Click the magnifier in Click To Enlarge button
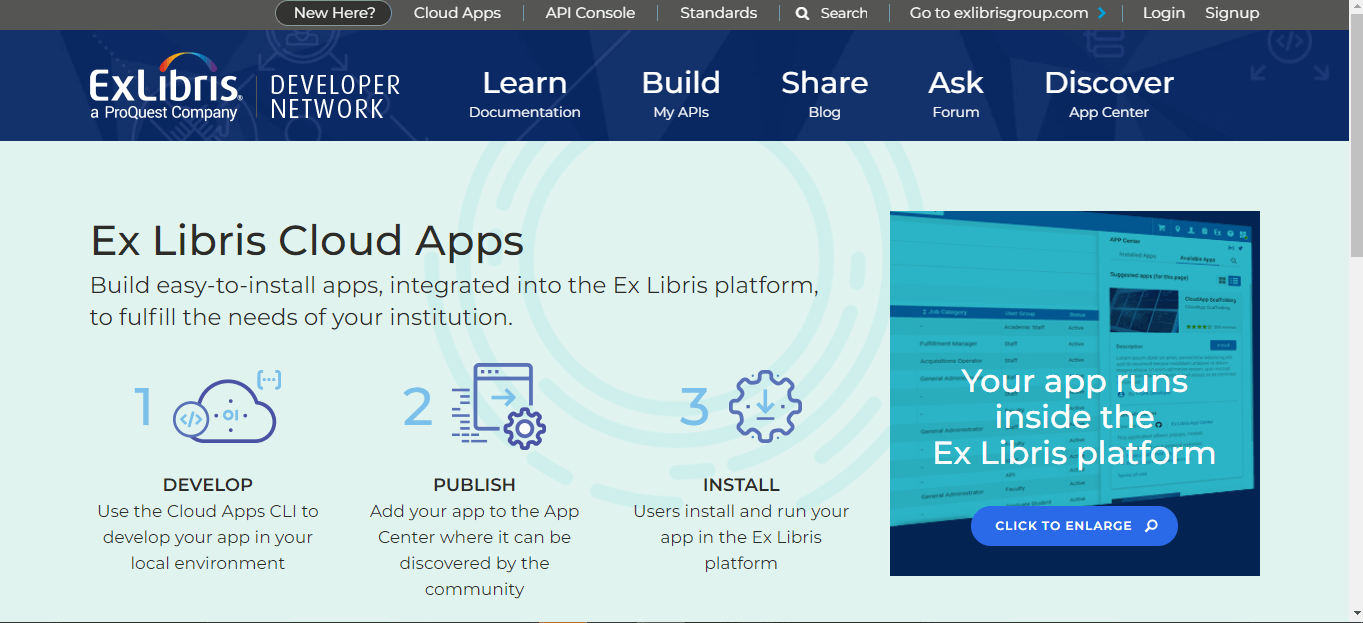This screenshot has height=623, width=1363. 1150,525
